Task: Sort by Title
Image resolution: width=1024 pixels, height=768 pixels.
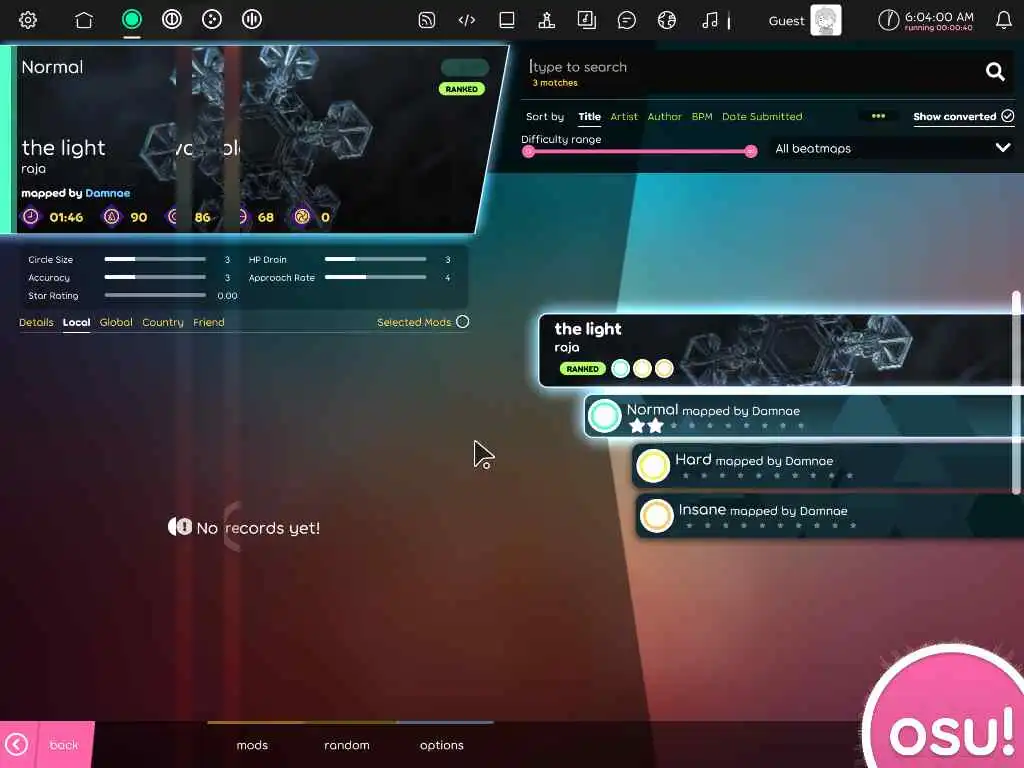Action: [x=589, y=116]
